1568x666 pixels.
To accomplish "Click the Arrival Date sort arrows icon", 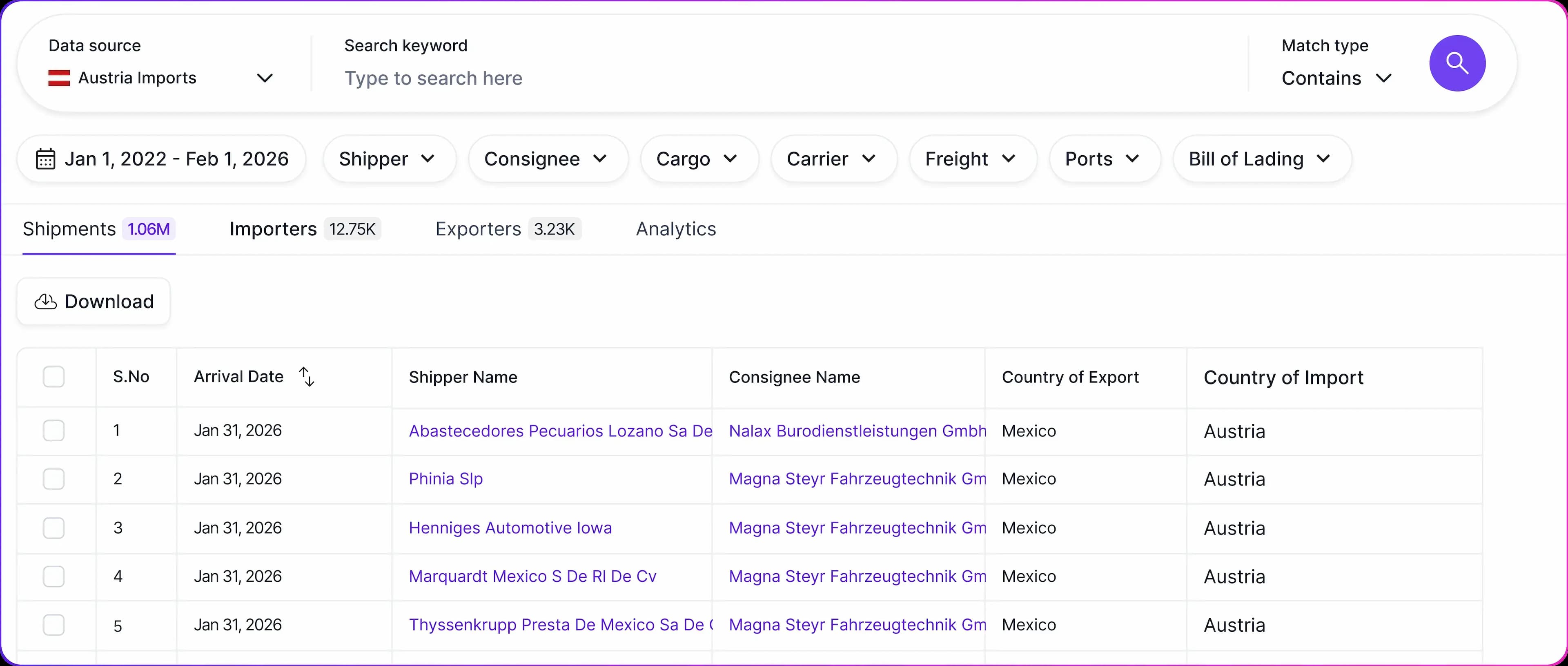I will coord(307,377).
